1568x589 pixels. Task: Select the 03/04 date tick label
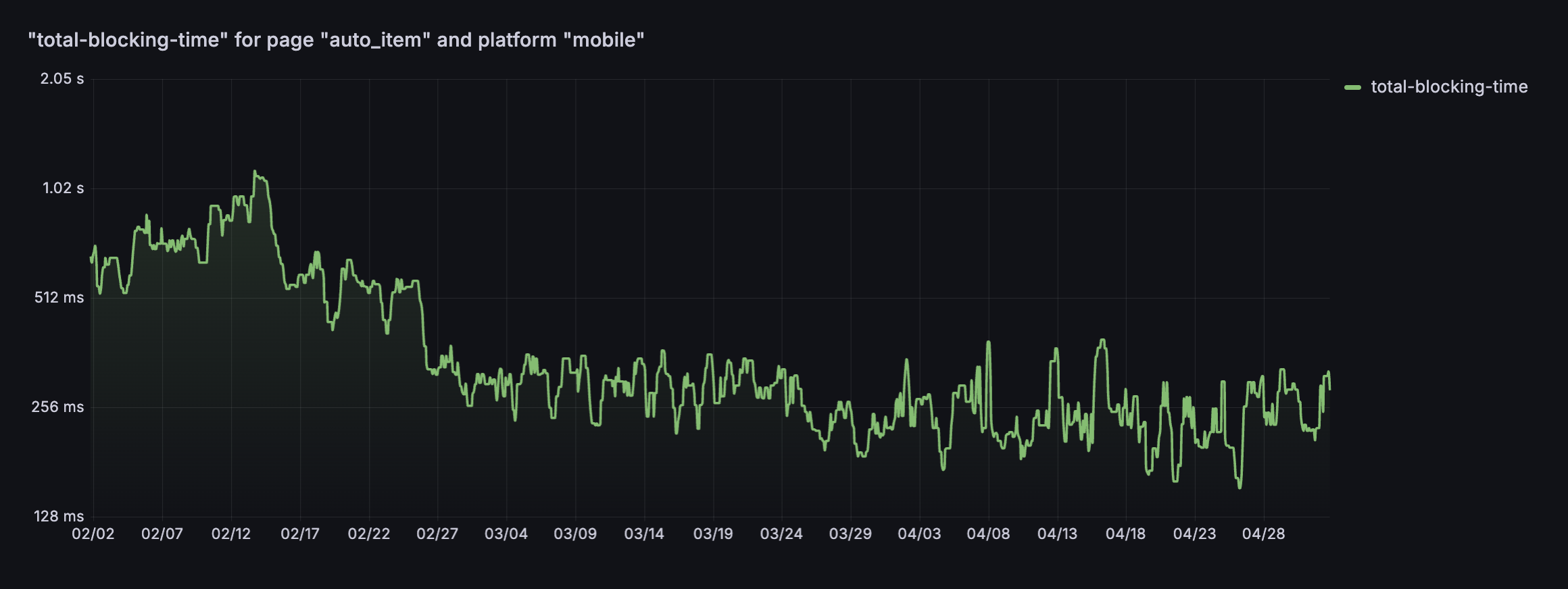(x=506, y=534)
